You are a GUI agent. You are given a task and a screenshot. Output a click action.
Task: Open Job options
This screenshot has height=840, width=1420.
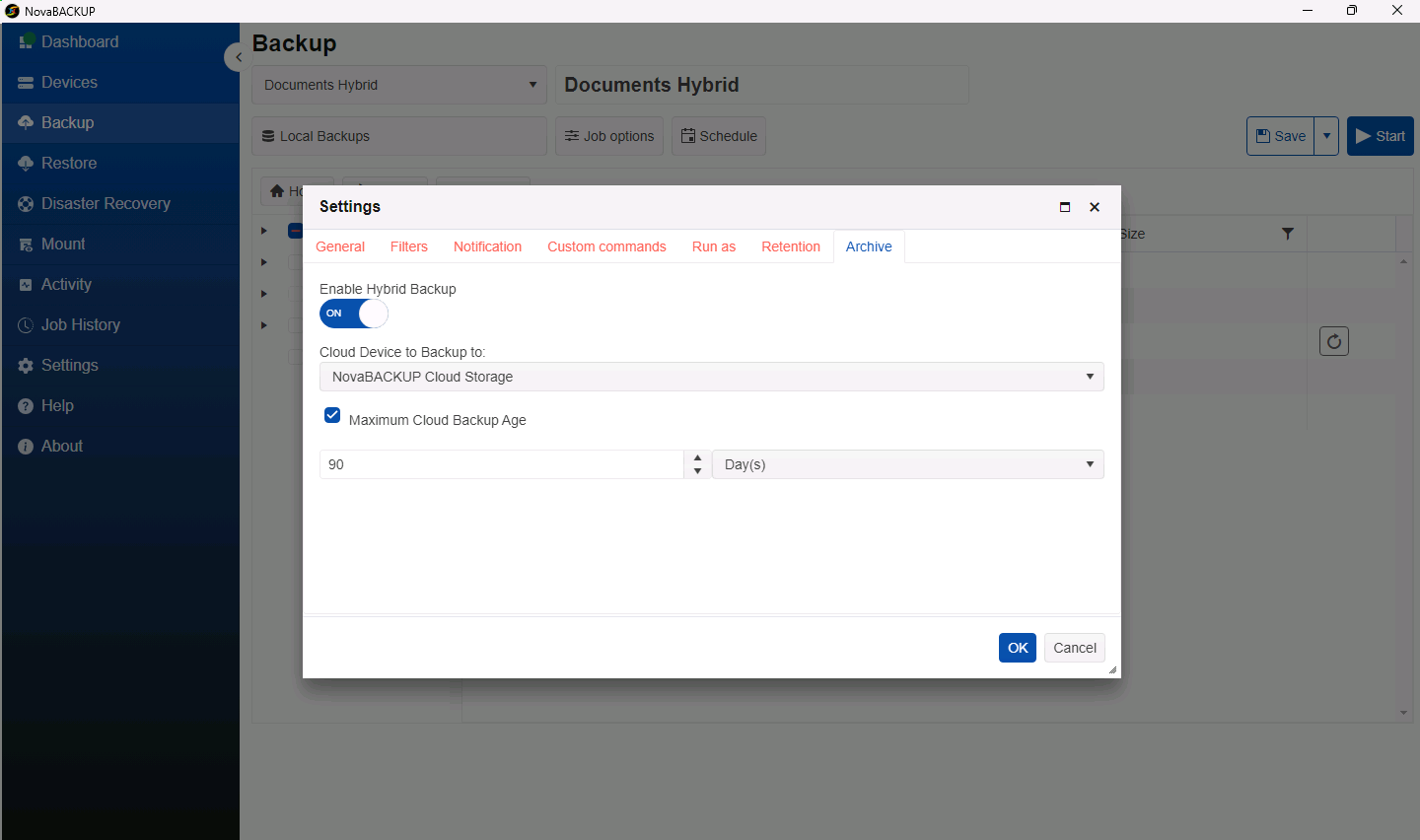pyautogui.click(x=609, y=136)
